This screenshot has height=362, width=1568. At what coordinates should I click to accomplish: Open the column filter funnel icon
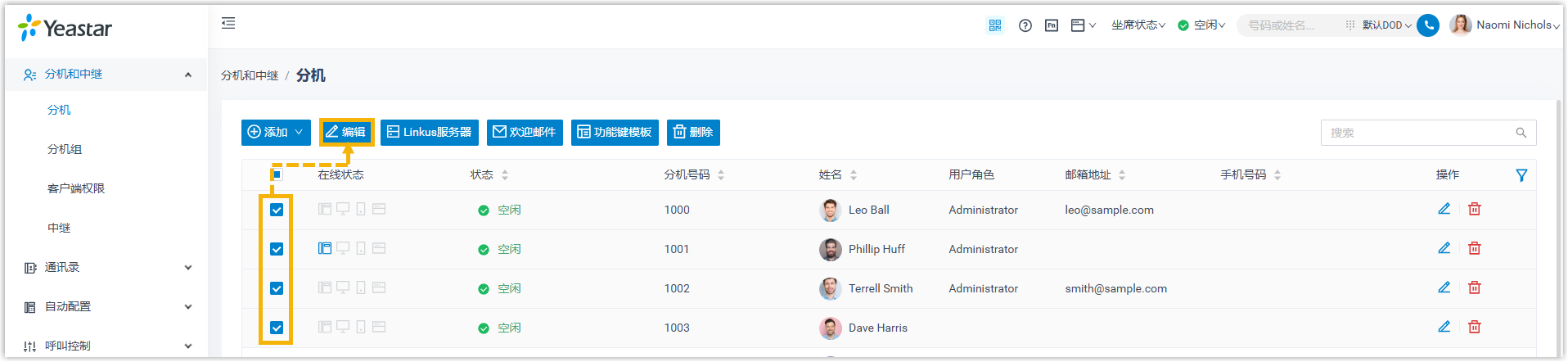[1521, 175]
